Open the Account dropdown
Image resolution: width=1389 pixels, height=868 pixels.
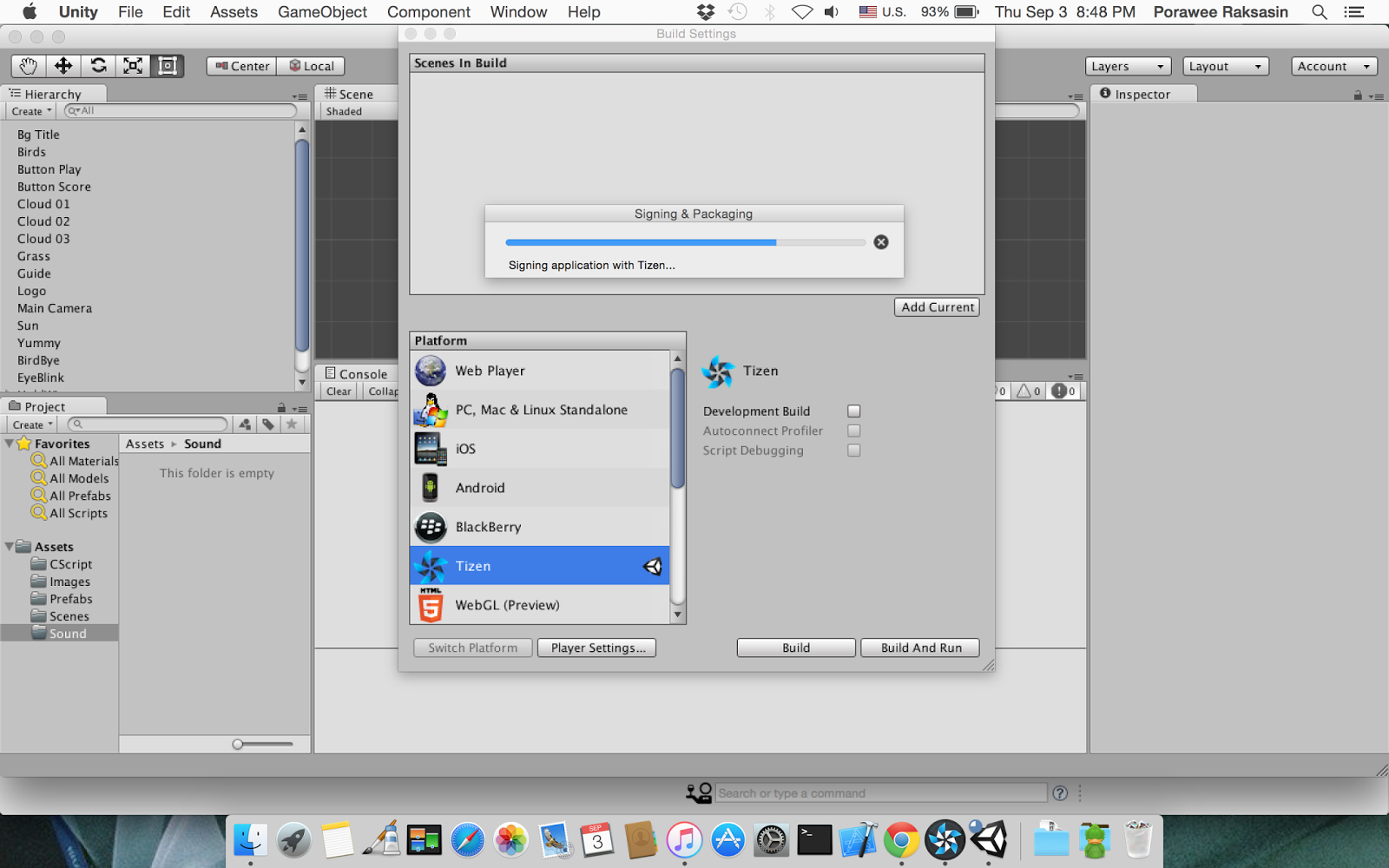1333,66
